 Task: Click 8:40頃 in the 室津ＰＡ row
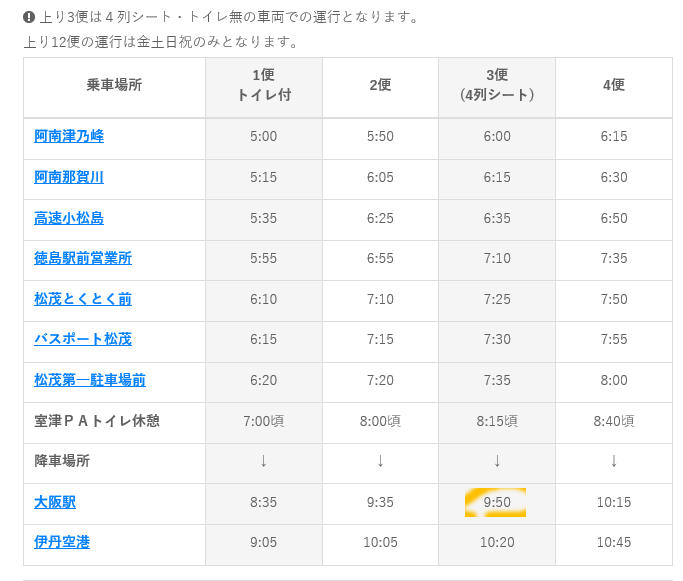click(614, 421)
